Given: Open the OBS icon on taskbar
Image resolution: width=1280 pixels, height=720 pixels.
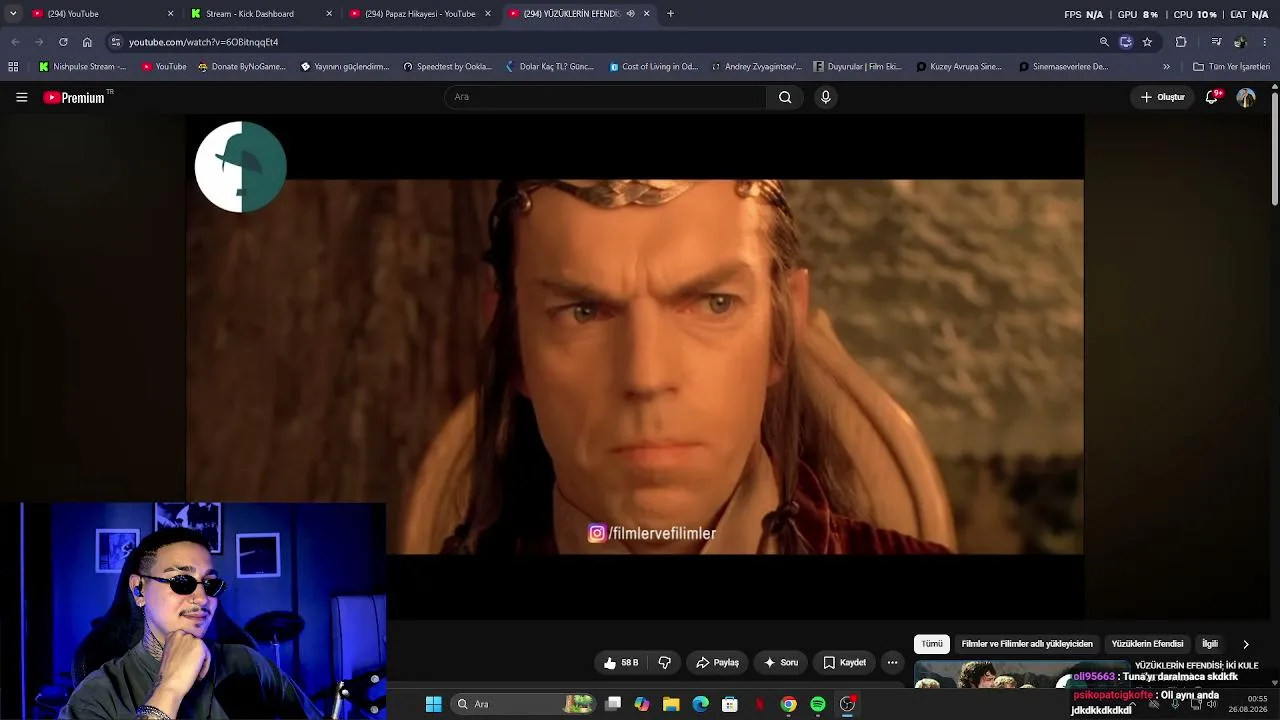Looking at the screenshot, I should [847, 704].
